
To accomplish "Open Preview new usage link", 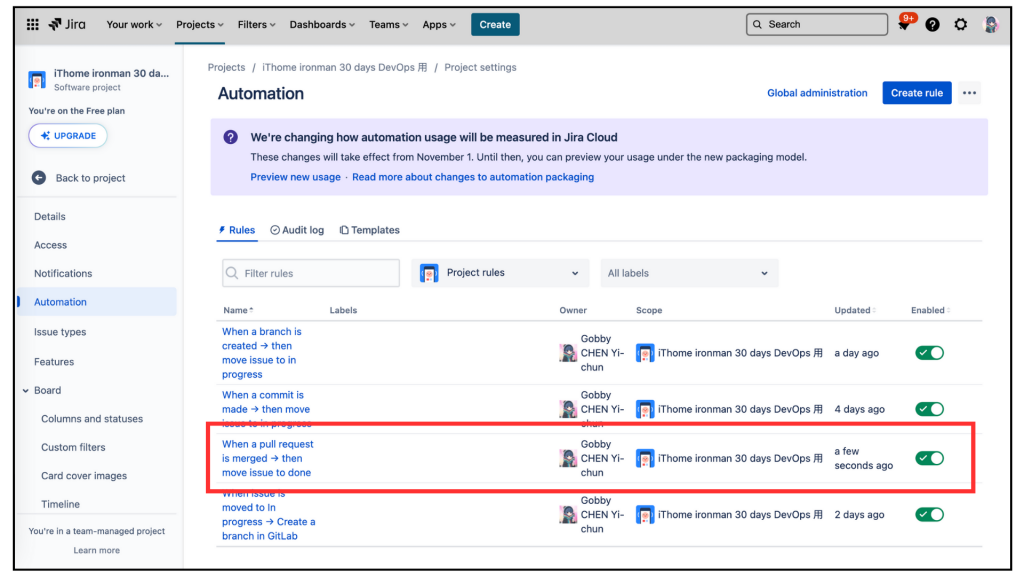I will click(x=295, y=177).
